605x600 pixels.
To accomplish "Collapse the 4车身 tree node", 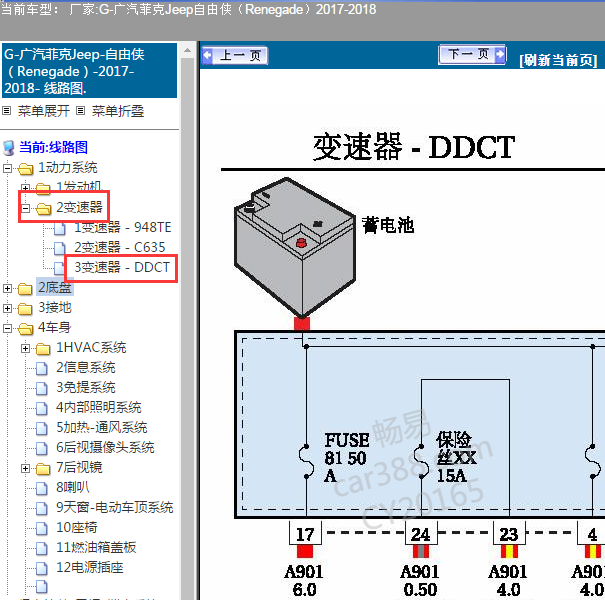I will (7, 328).
